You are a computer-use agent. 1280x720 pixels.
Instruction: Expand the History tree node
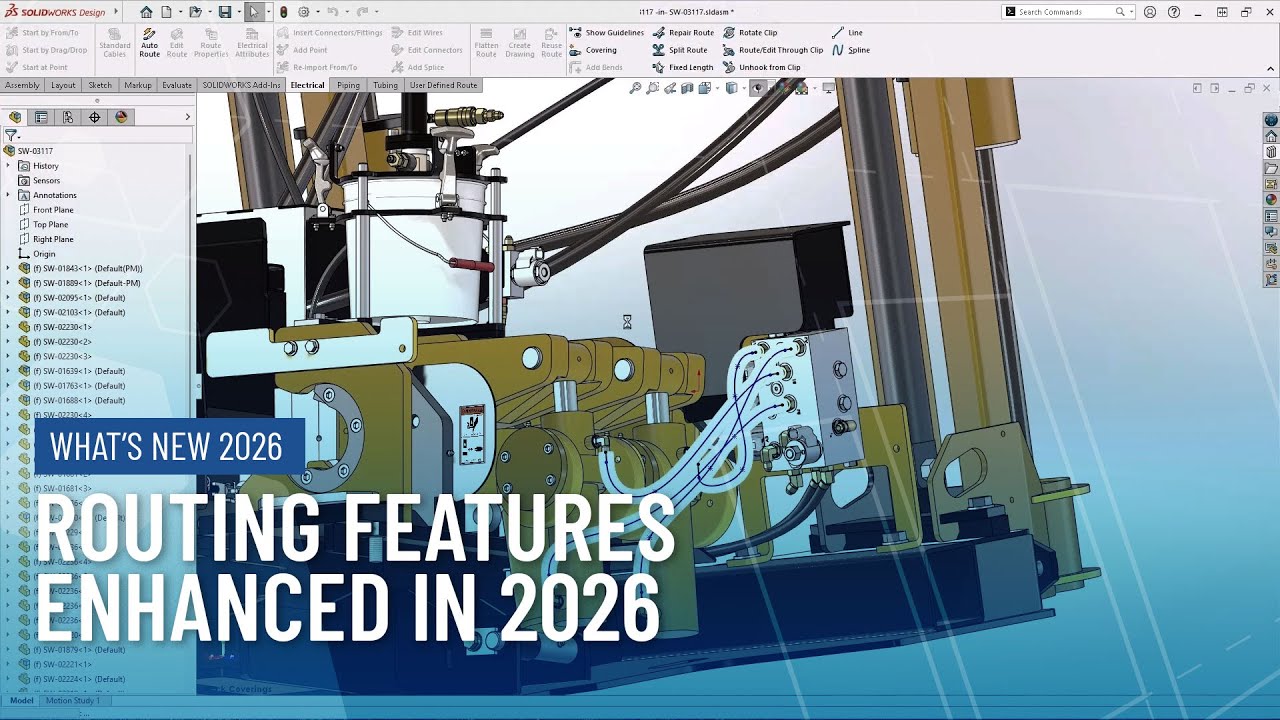pos(8,166)
